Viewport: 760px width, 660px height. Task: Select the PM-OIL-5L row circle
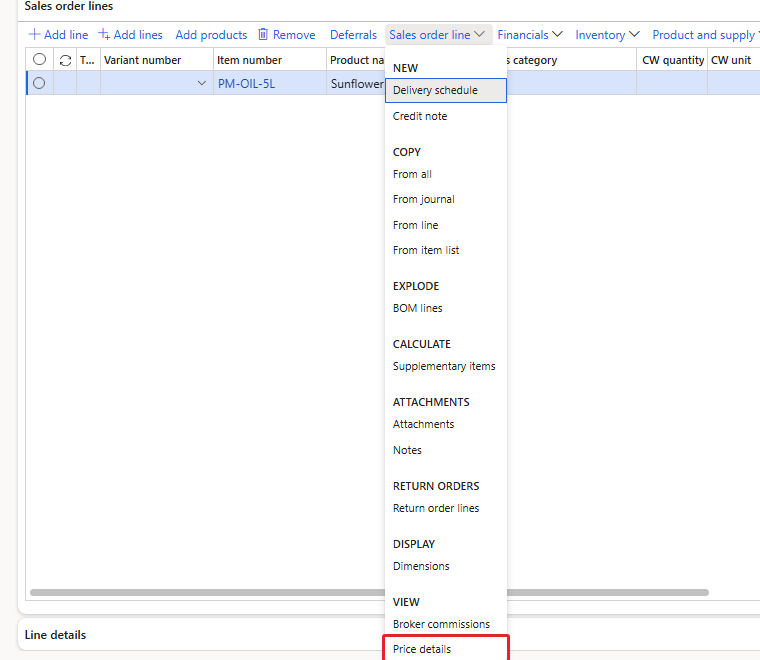(39, 83)
